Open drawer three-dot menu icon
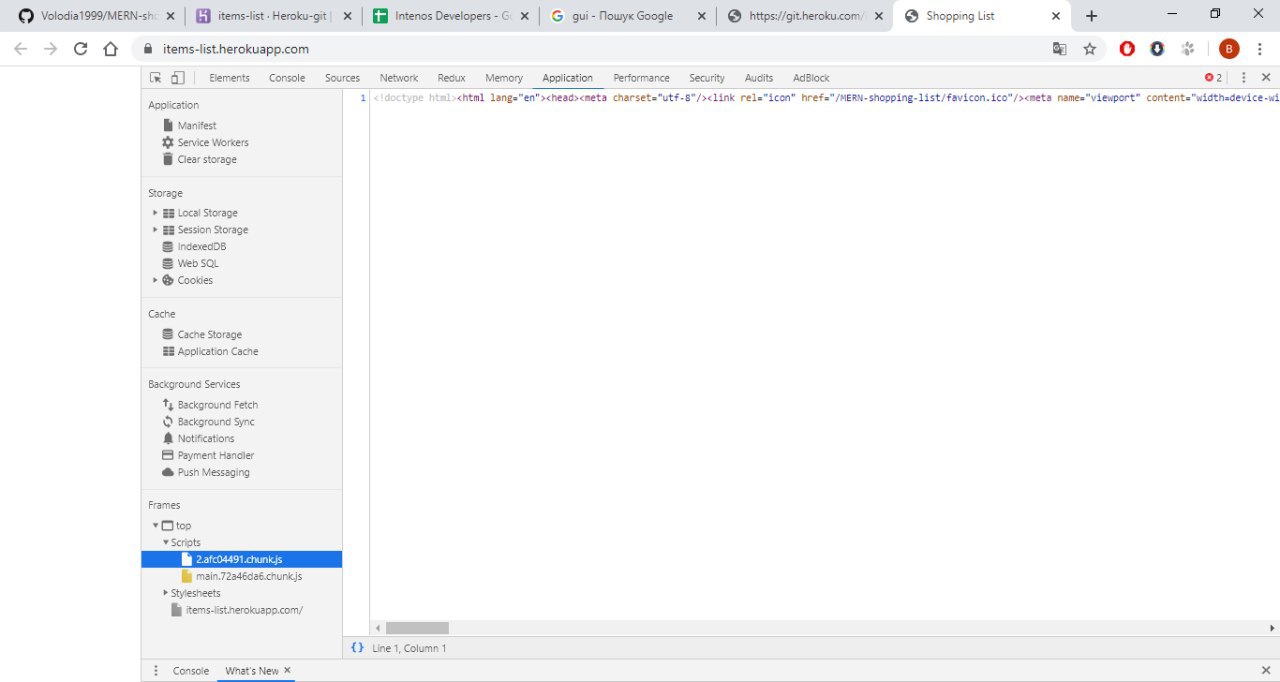The height and width of the screenshot is (682, 1280). (156, 671)
